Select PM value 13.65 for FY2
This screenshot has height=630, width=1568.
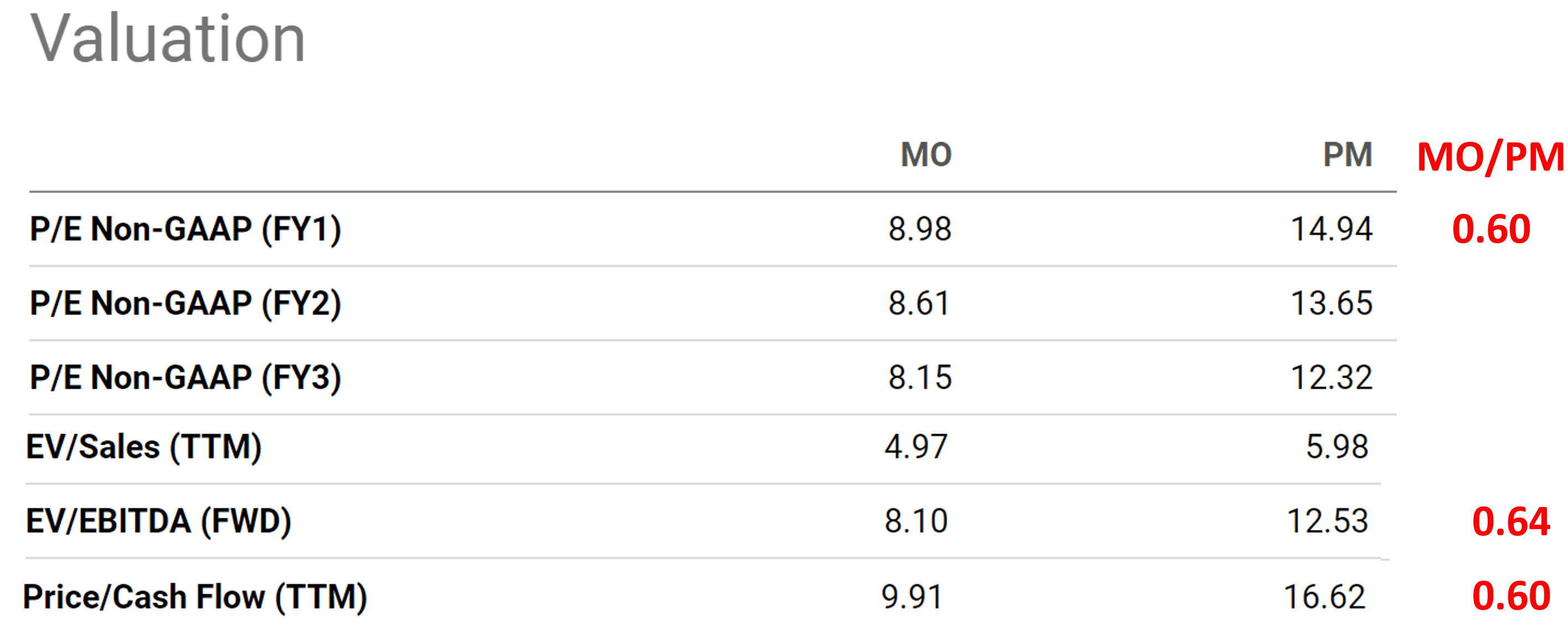(x=1331, y=304)
